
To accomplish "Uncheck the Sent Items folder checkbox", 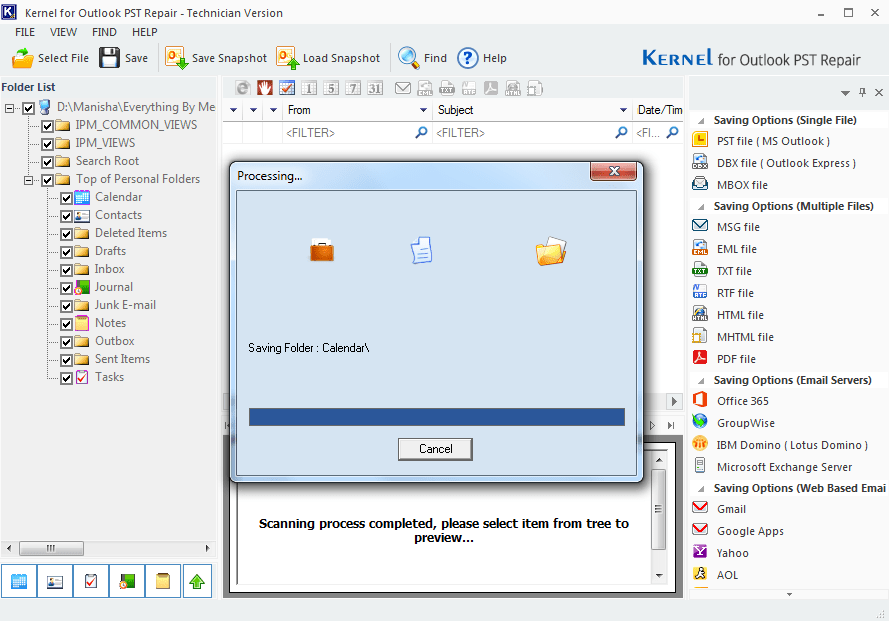I will pyautogui.click(x=66, y=360).
